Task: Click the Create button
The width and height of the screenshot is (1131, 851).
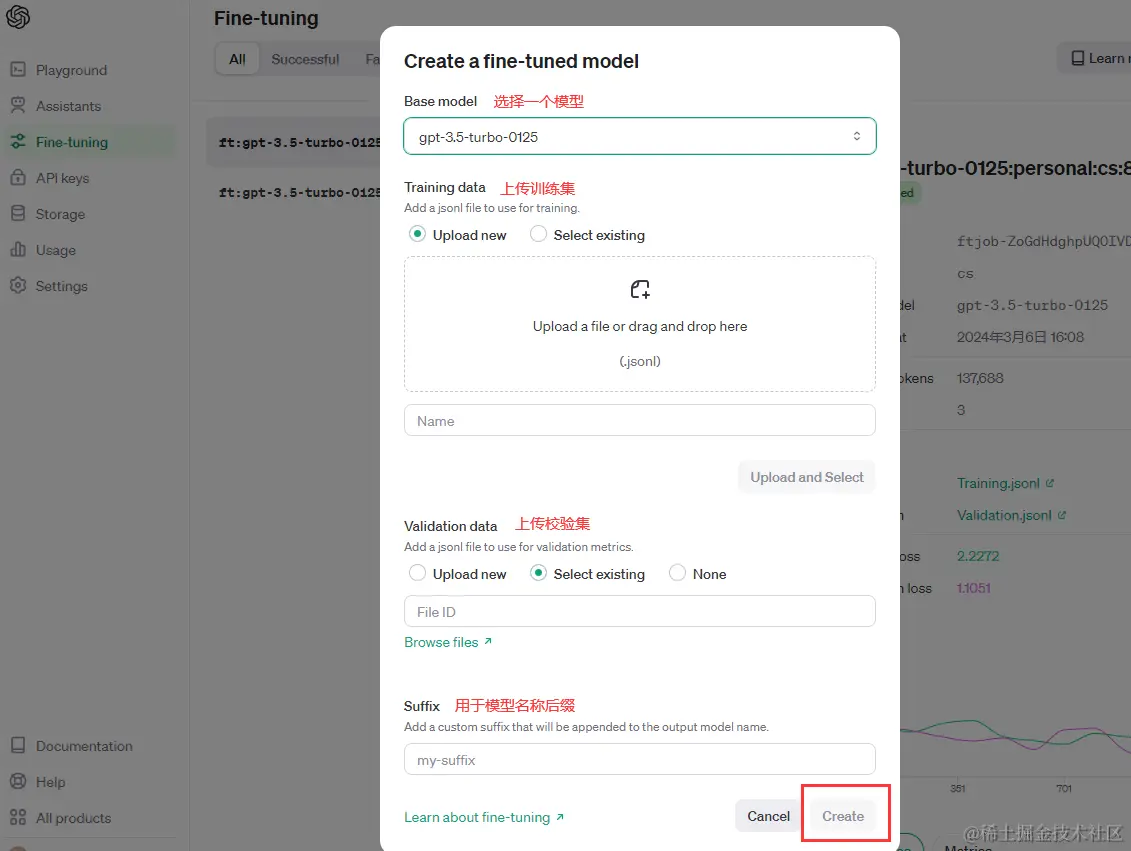Action: (844, 816)
